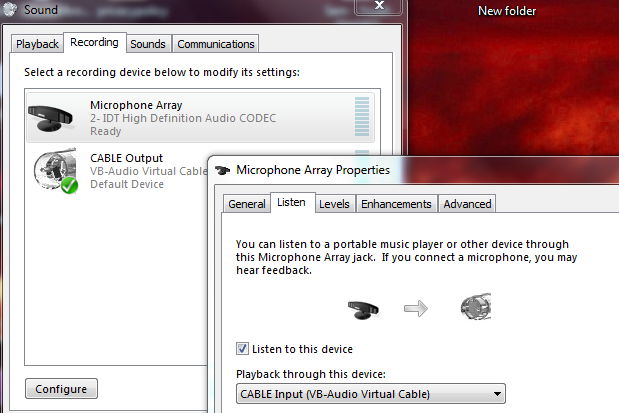This screenshot has height=413, width=619.
Task: Go to the Advanced tab
Action: click(467, 204)
